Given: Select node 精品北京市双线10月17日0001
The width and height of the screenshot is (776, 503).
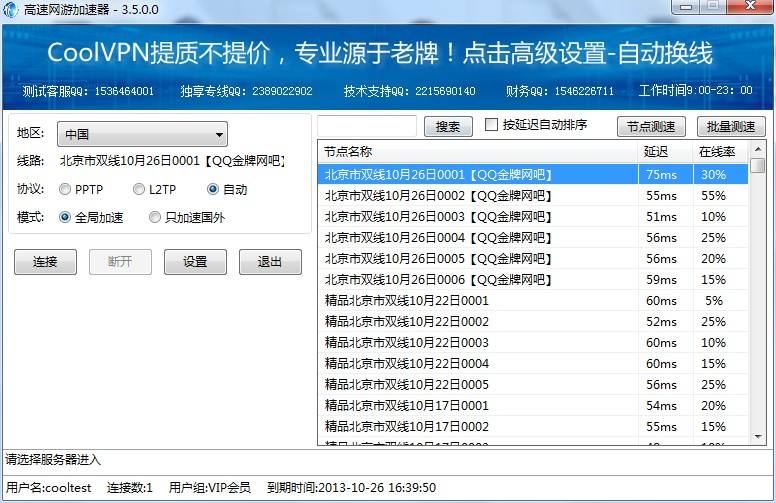Looking at the screenshot, I should (533, 405).
